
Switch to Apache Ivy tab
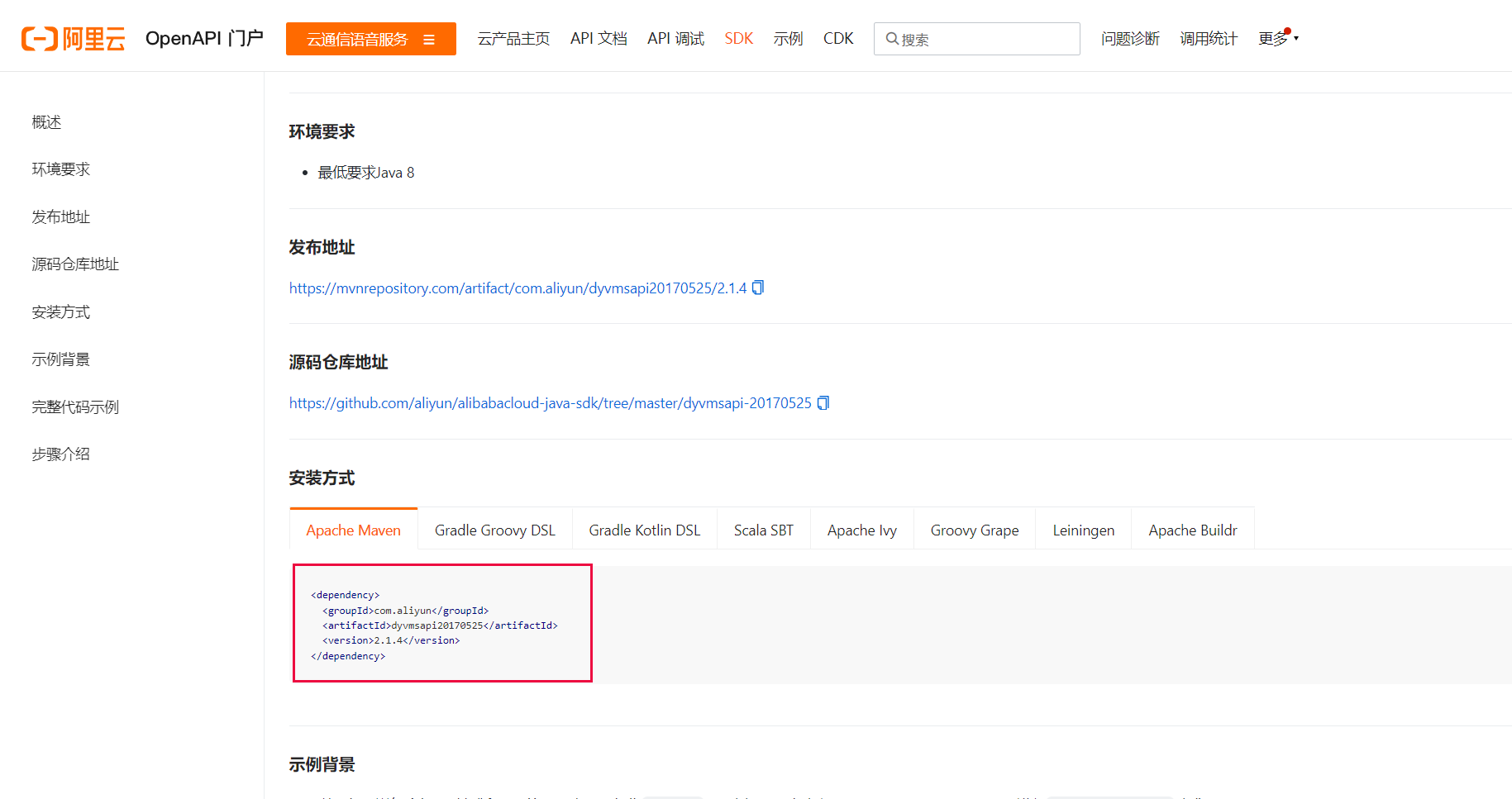click(861, 530)
